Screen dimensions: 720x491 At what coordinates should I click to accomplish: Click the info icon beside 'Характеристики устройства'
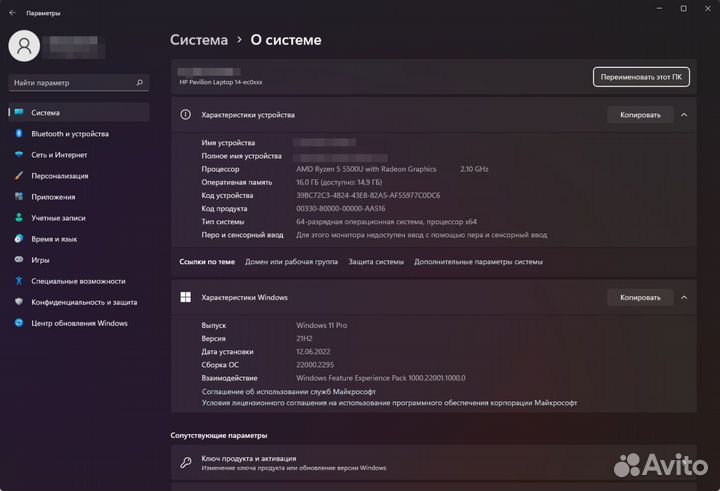(186, 115)
